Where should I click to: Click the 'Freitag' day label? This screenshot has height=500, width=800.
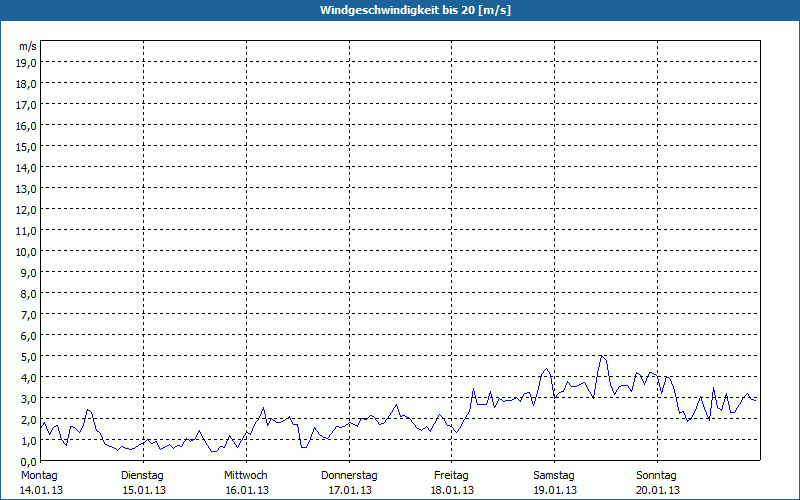[x=452, y=476]
